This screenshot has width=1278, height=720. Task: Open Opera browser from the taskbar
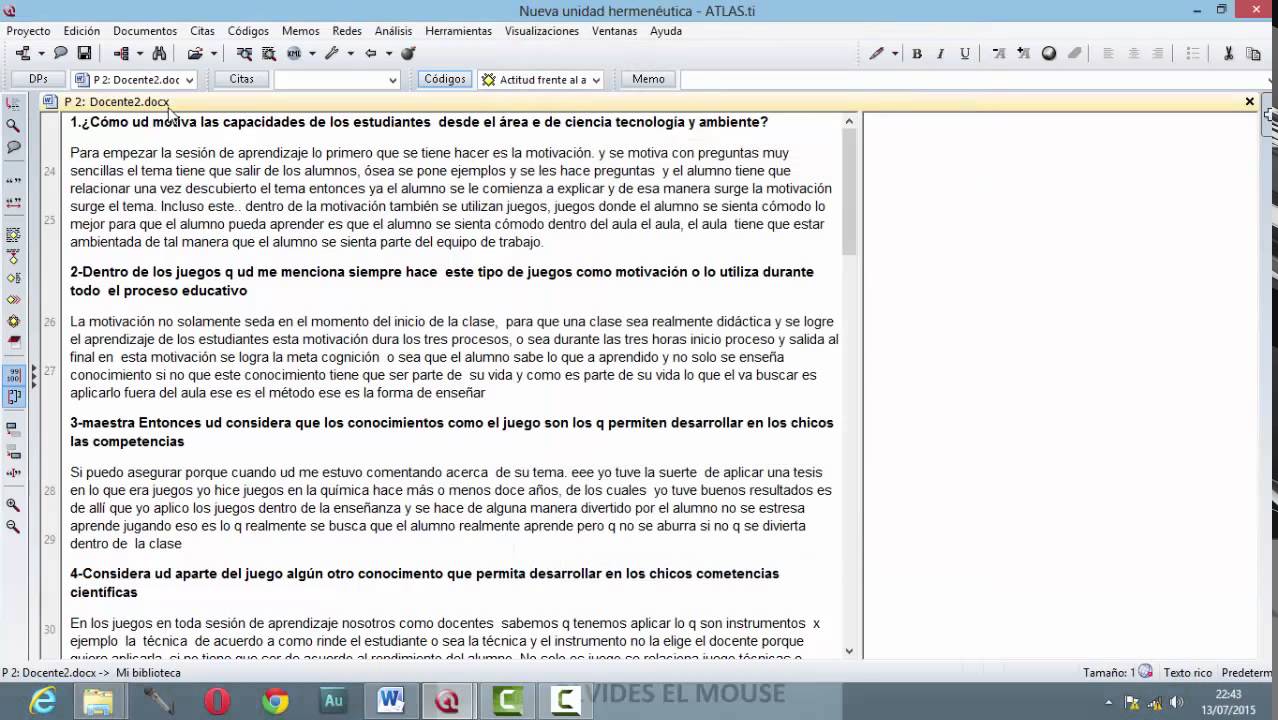pyautogui.click(x=217, y=701)
